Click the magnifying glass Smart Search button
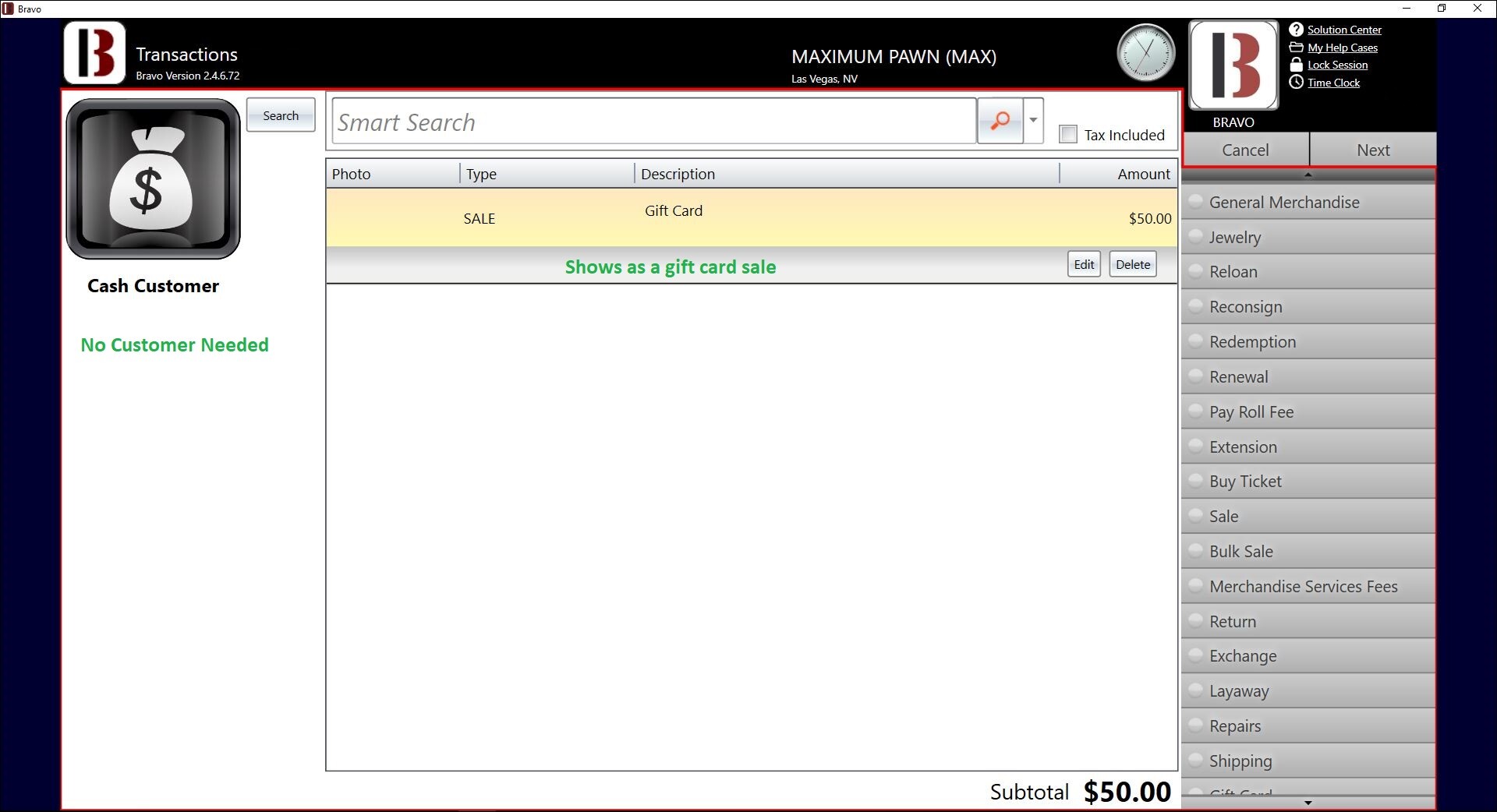This screenshot has width=1497, height=812. point(1000,121)
